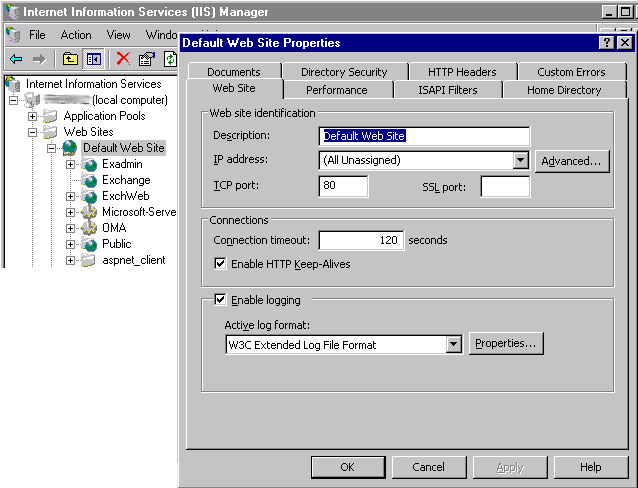The image size is (638, 488).
Task: Click the TCP port field
Action: click(343, 186)
